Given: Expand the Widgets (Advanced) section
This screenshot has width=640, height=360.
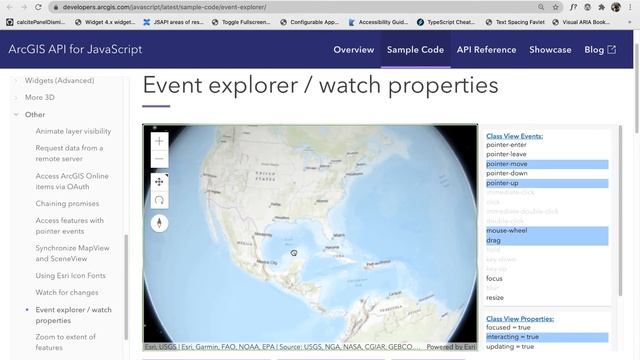Looking at the screenshot, I should [59, 80].
